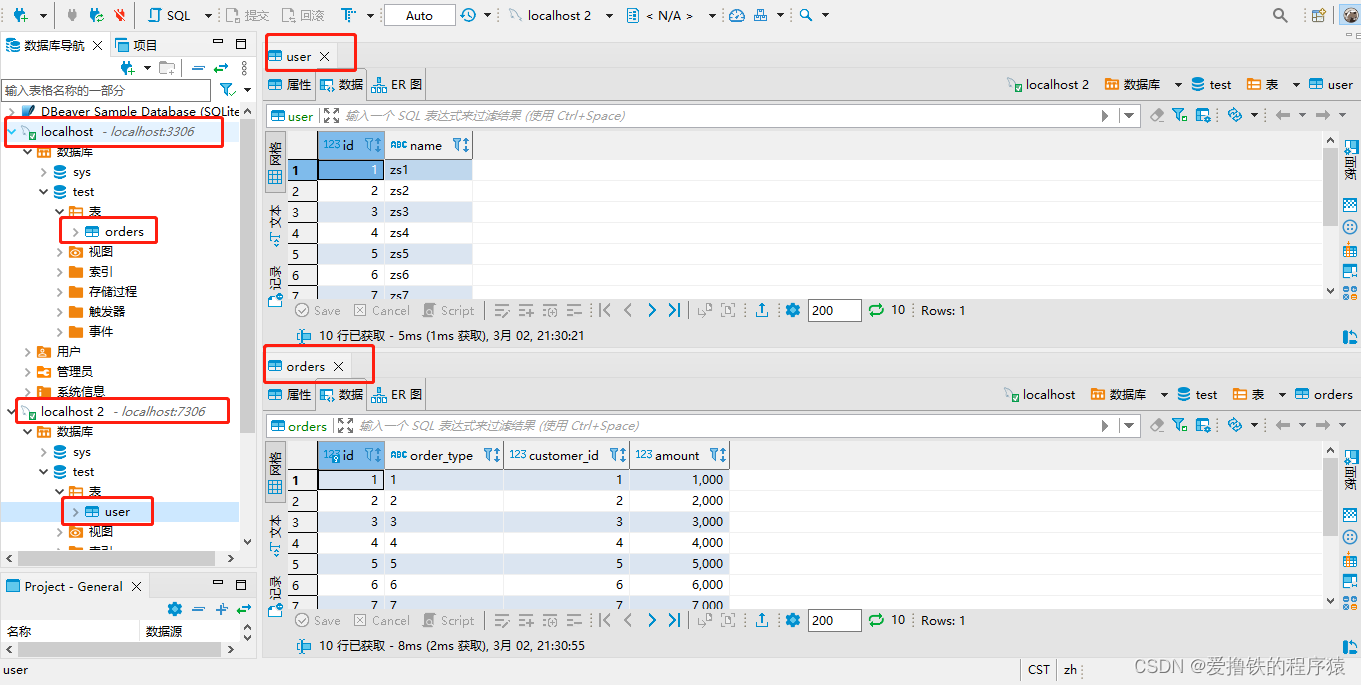
Task: Click the test breadcrumb in user editor
Action: pos(1210,85)
